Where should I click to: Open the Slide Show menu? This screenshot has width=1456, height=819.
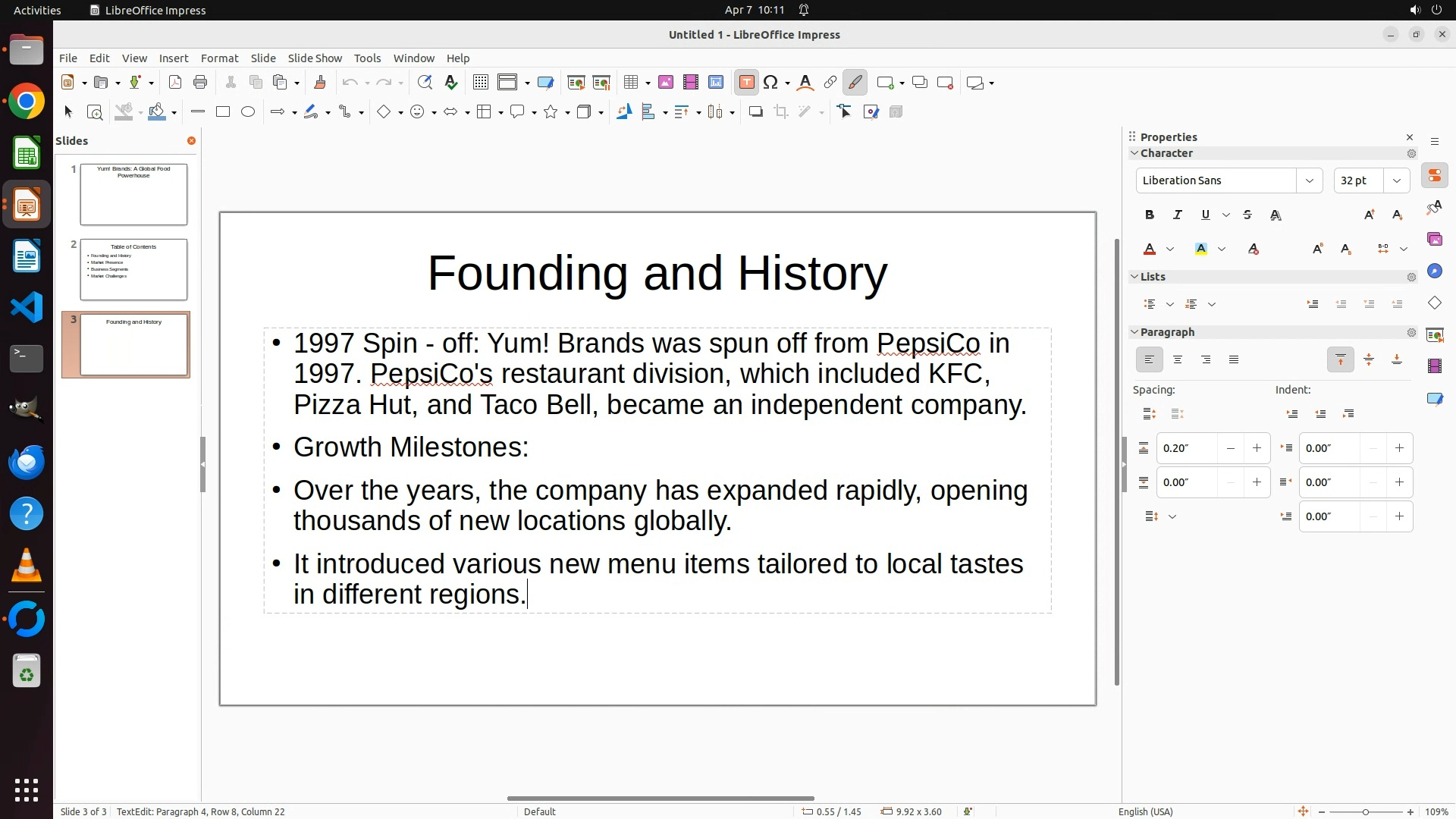pyautogui.click(x=315, y=58)
